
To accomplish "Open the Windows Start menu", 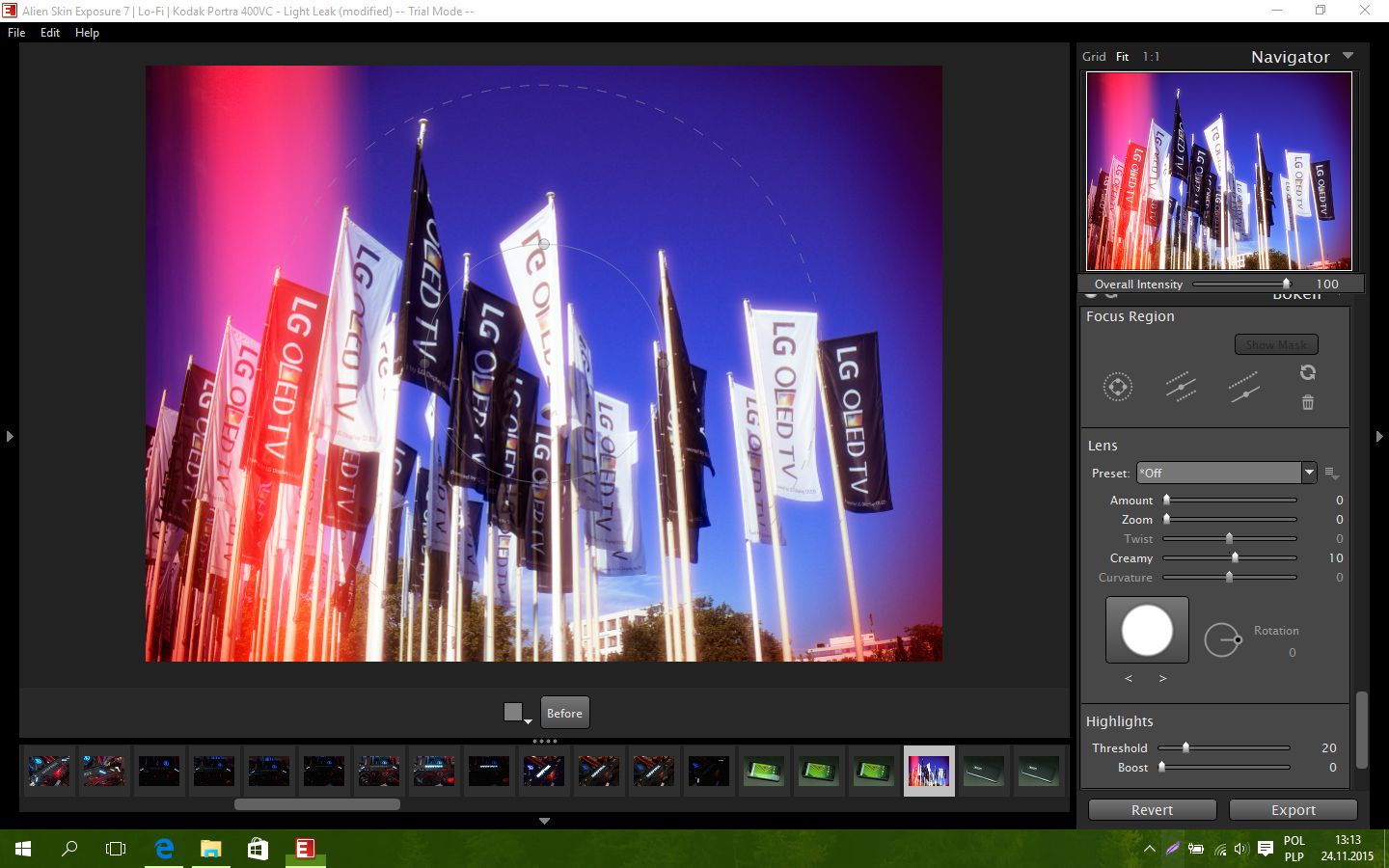I will point(23,849).
